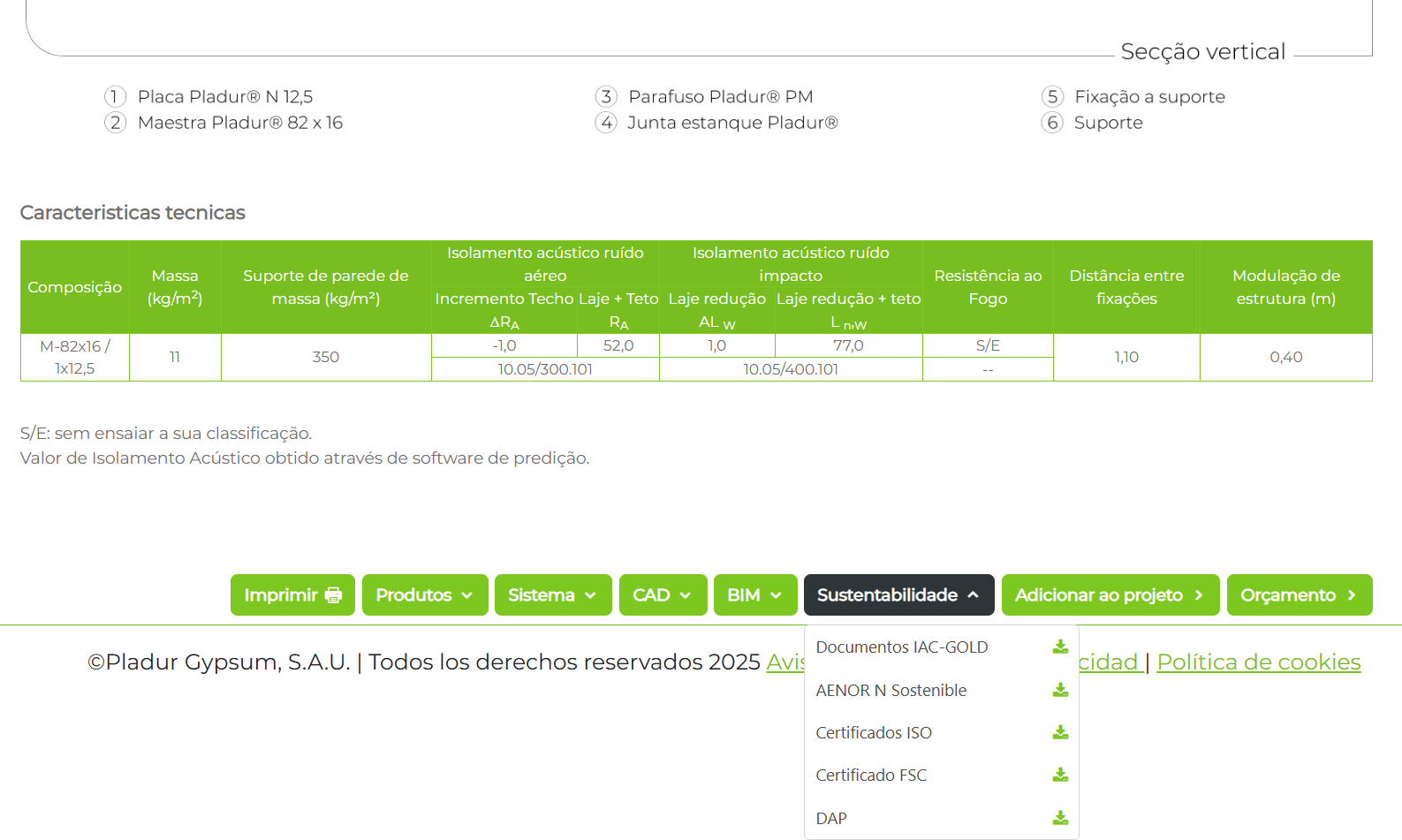Collapse the Sustentabilidade dropdown
Image resolution: width=1402 pixels, height=840 pixels.
[x=899, y=595]
